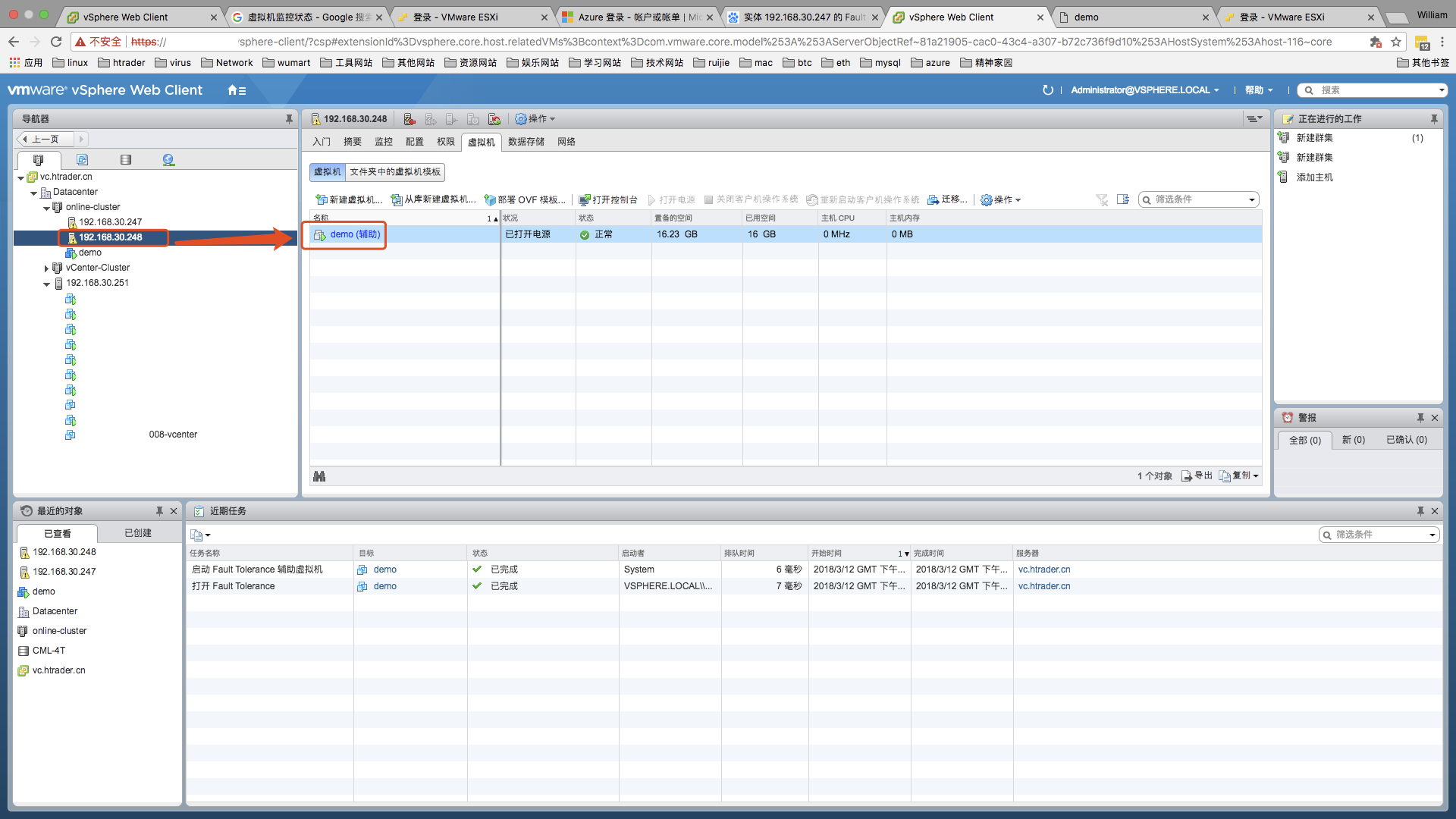
Task: Switch to the 配置 configure tab
Action: coord(414,142)
